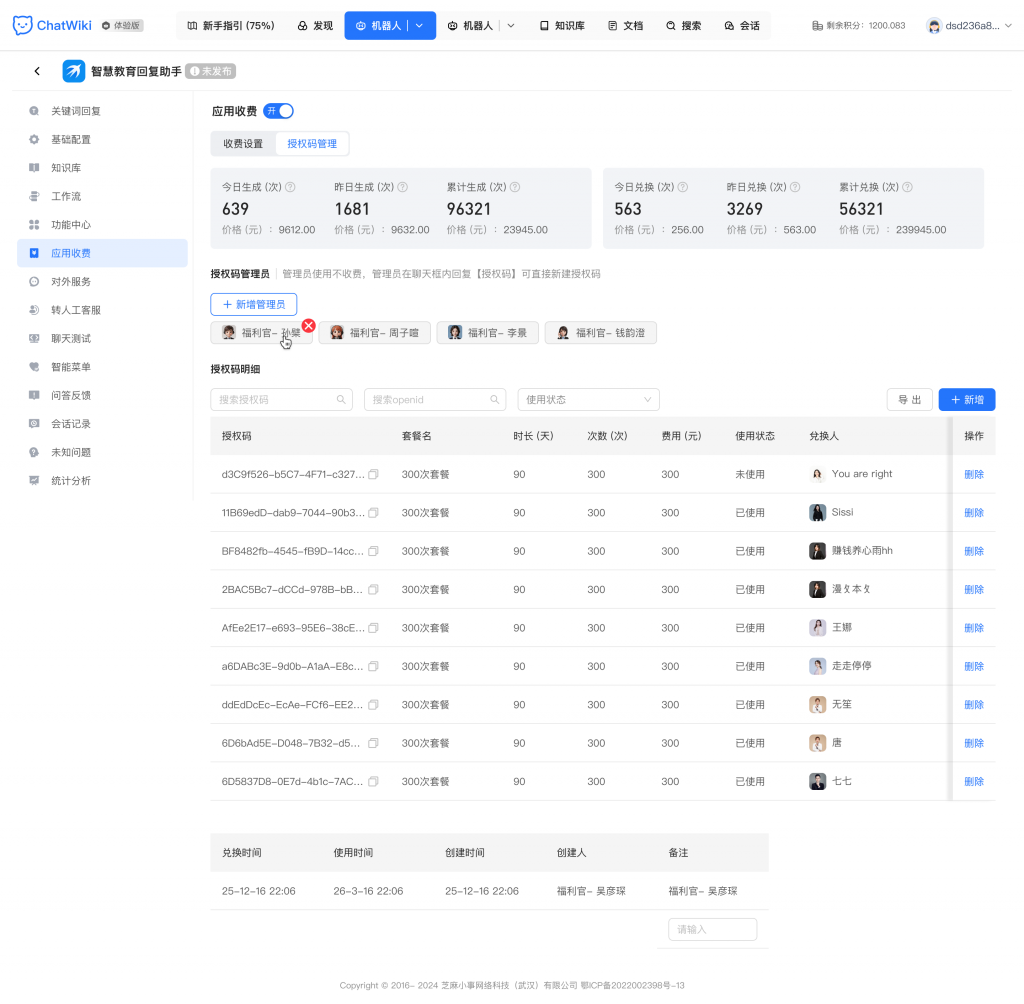
Task: Switch to the 收费设置 tab
Action: point(243,143)
